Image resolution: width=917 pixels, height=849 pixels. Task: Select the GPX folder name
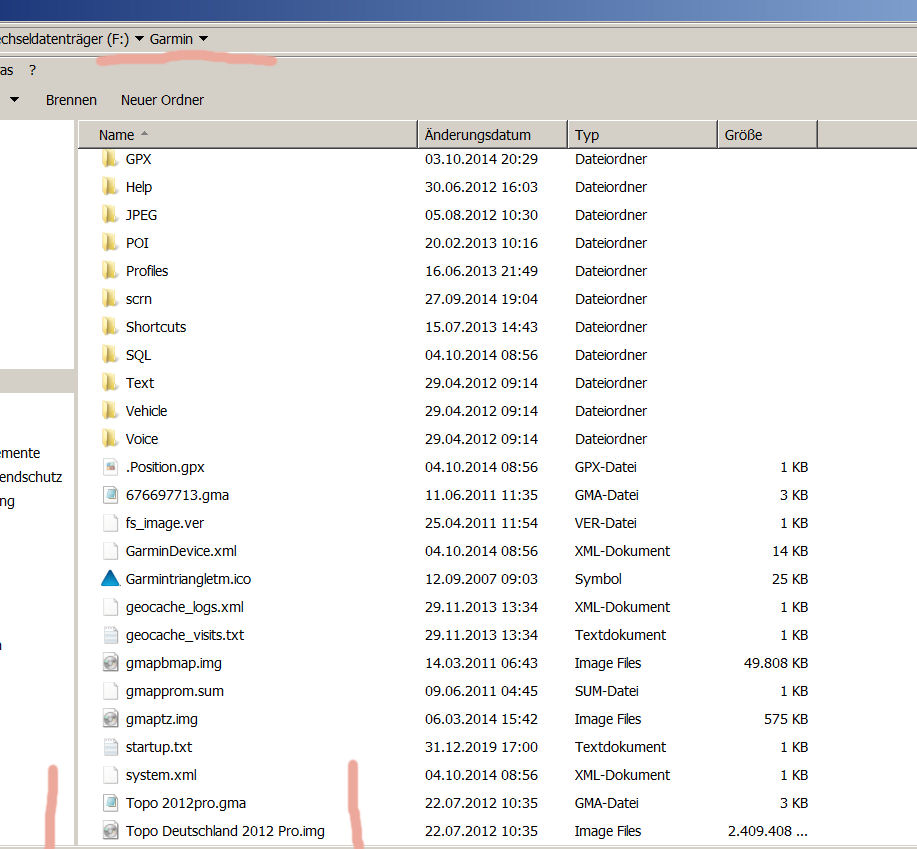[139, 159]
